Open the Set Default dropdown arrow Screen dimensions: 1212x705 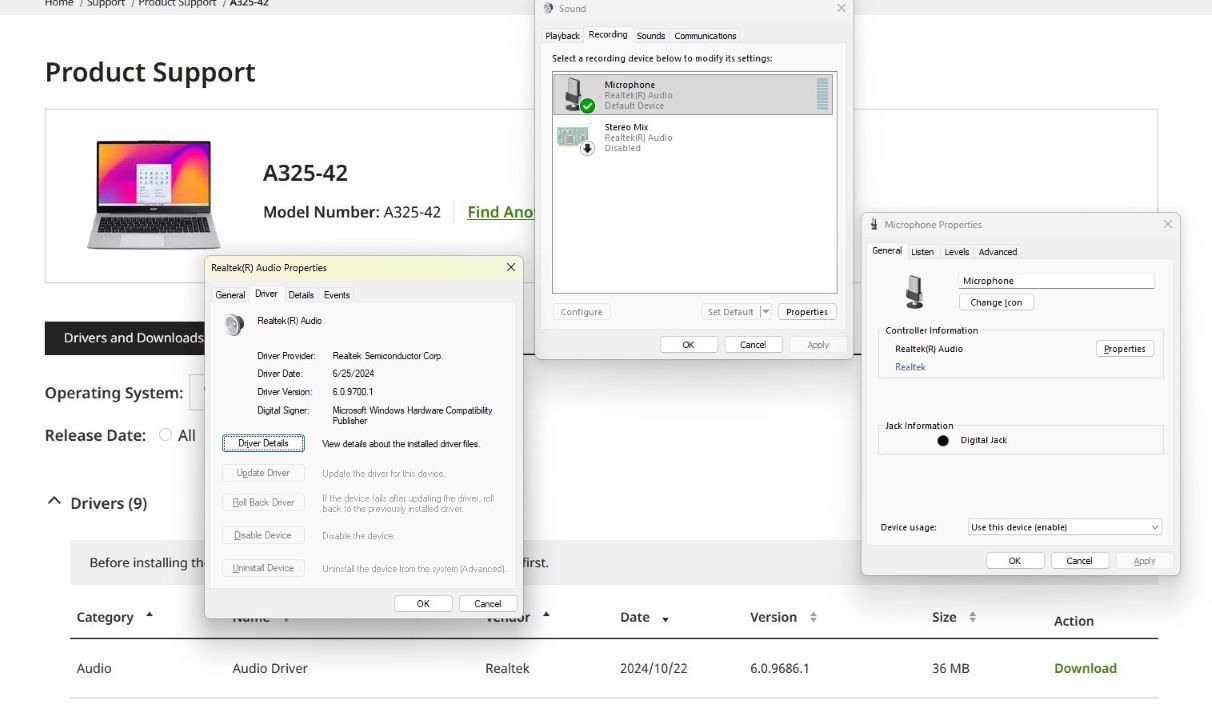coord(766,312)
